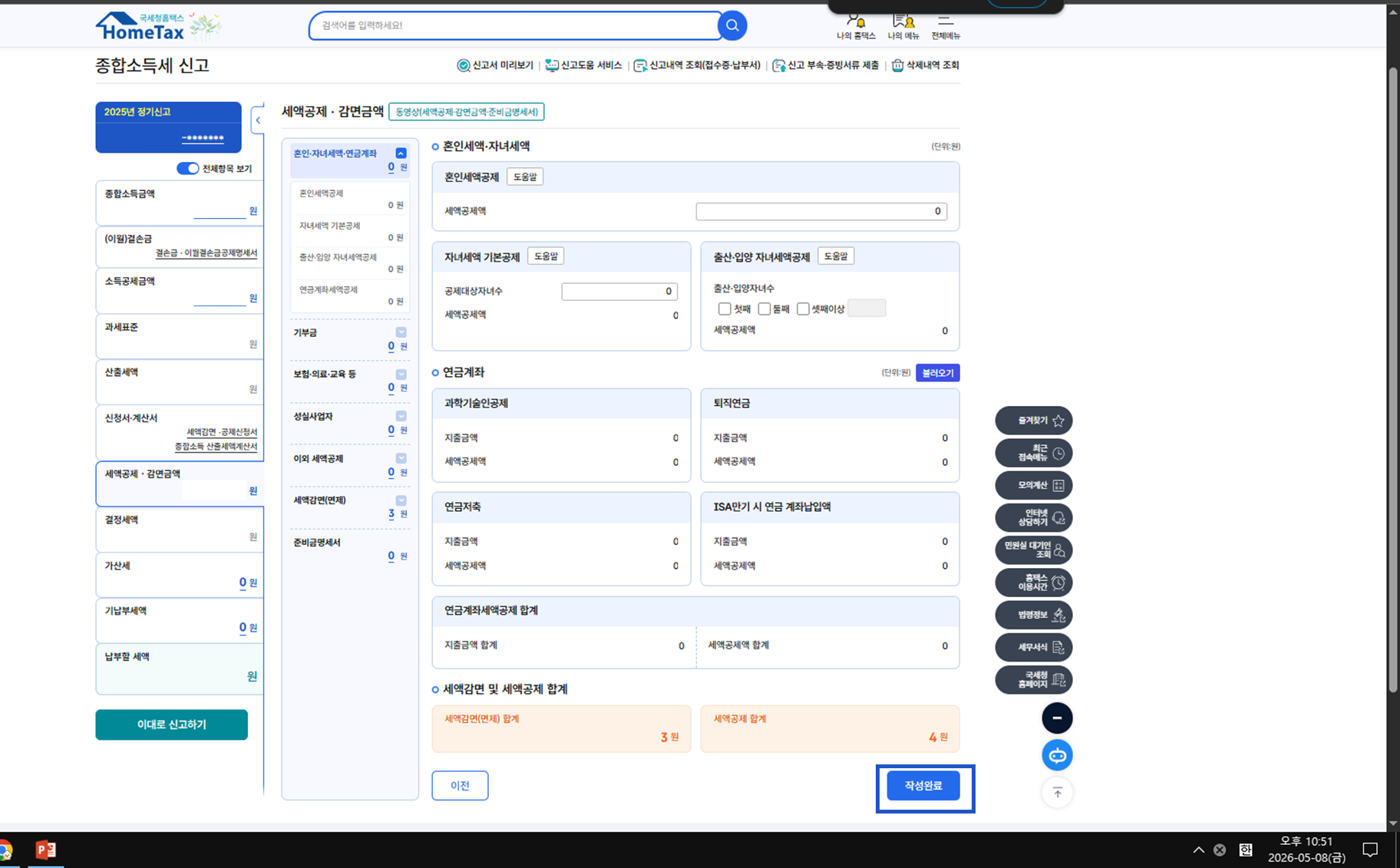Select 소득공제금액 in left summary

pos(180,289)
